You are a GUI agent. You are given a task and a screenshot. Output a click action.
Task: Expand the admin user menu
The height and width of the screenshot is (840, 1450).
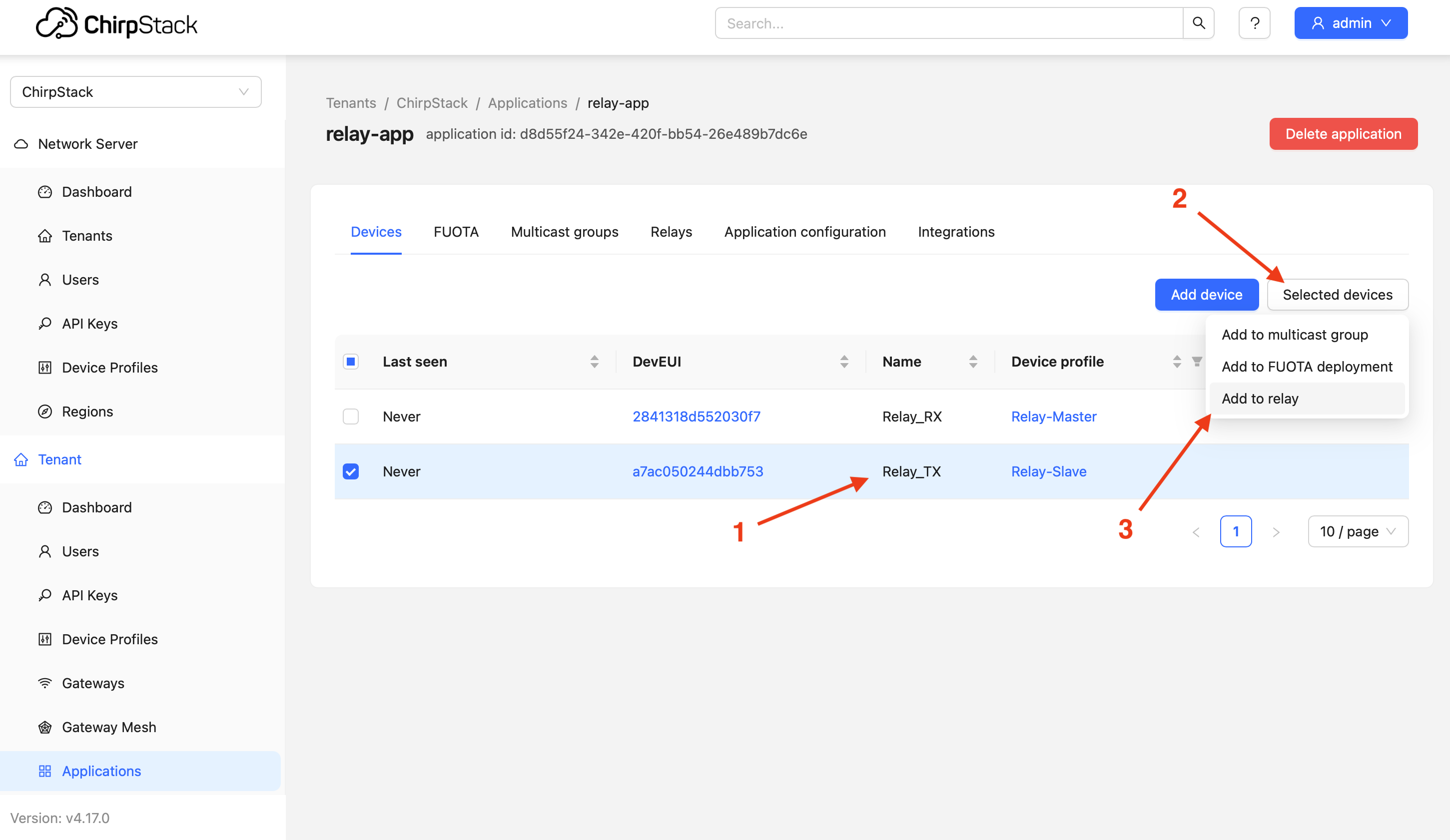pos(1351,23)
